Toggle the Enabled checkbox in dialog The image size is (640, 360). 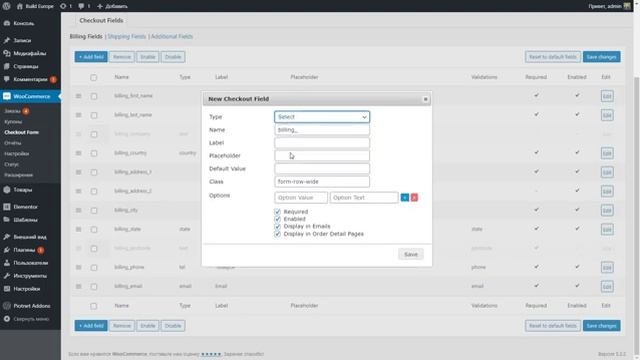(x=278, y=219)
